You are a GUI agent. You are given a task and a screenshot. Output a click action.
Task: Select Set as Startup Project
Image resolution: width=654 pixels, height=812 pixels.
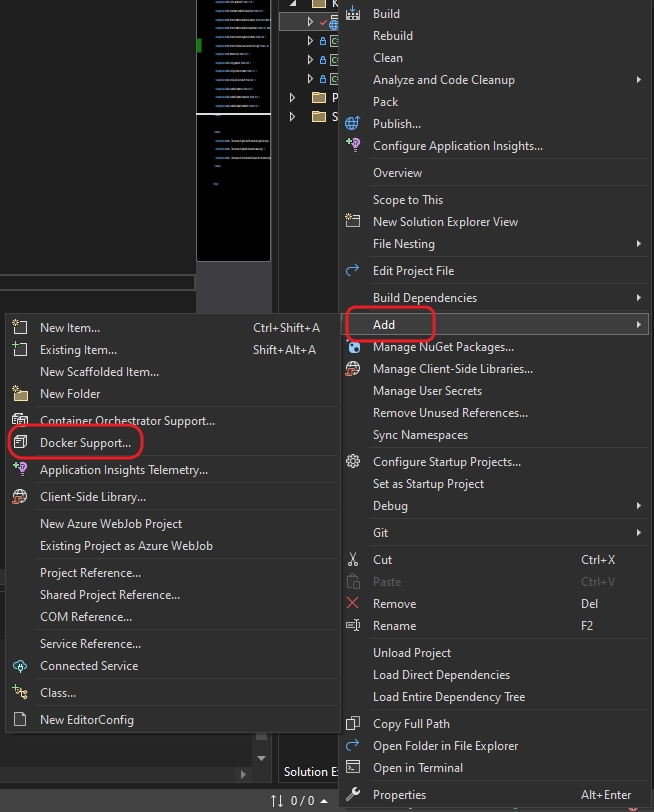428,484
